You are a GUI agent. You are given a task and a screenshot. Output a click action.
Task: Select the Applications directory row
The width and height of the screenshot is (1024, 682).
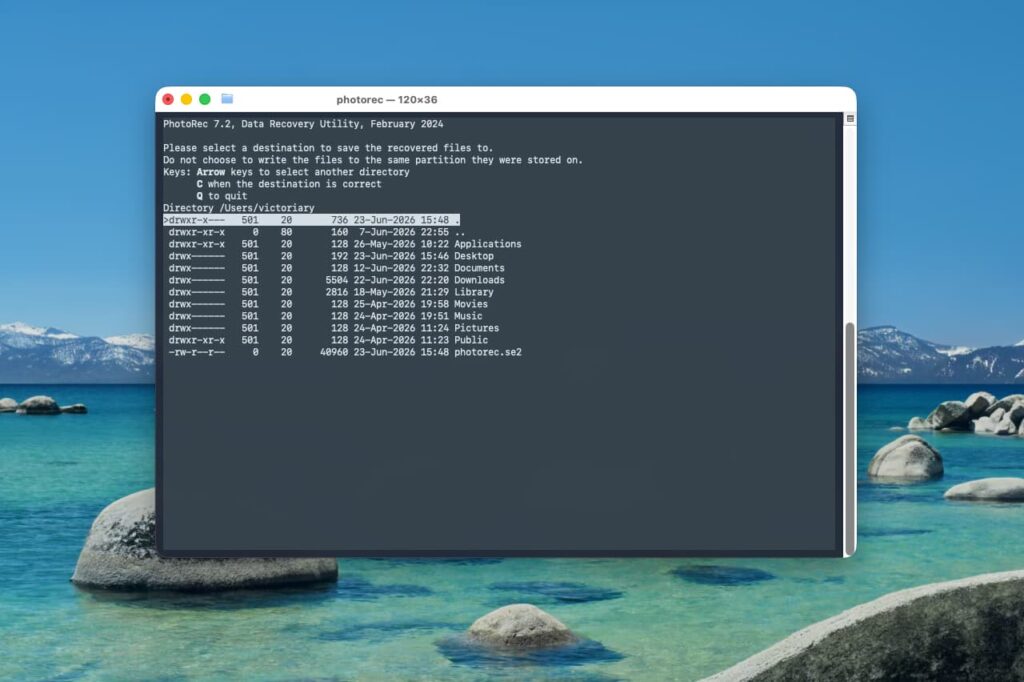(x=345, y=244)
